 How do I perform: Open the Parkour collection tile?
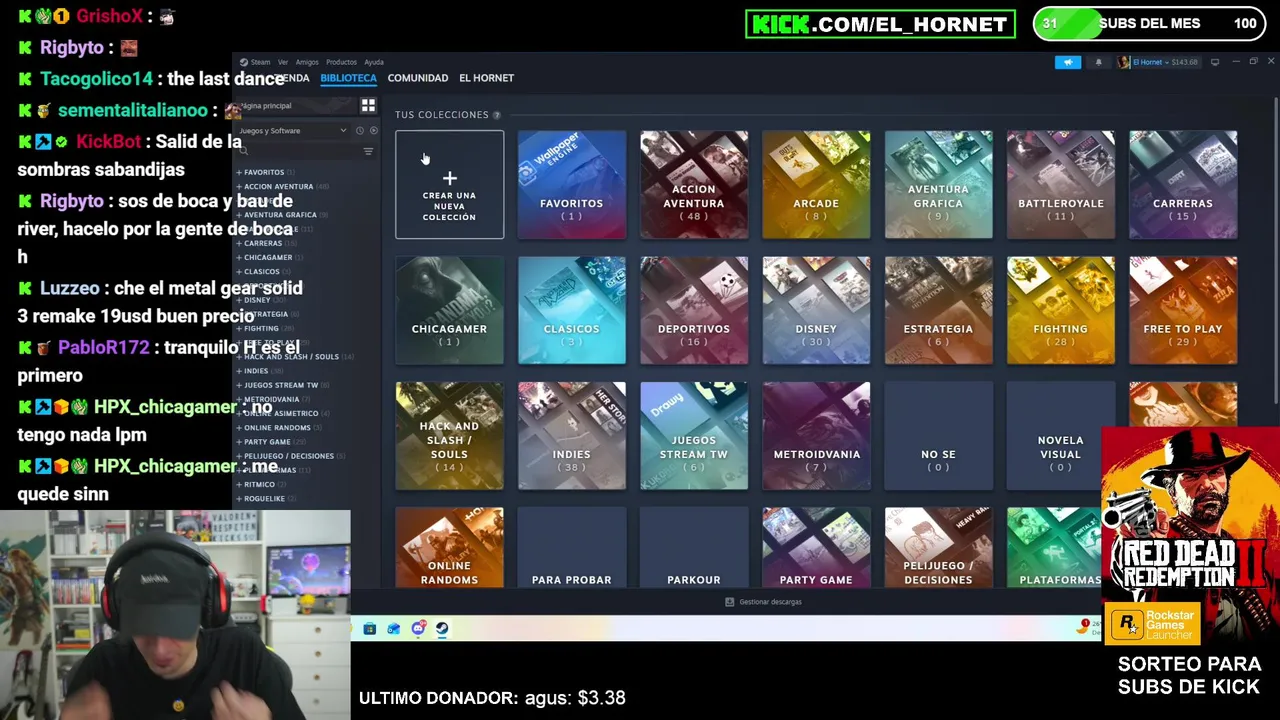pos(694,548)
